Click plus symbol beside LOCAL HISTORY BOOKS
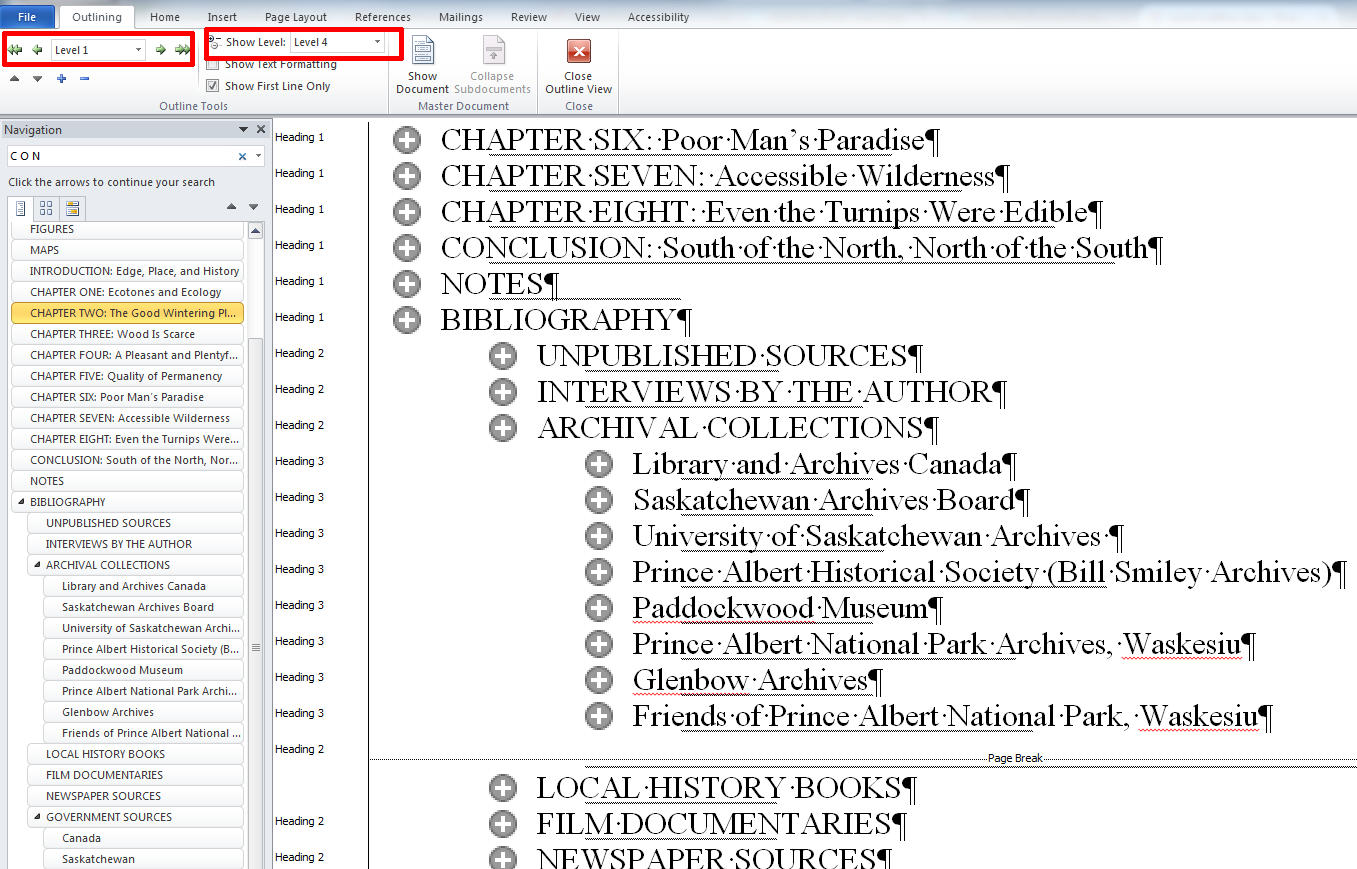Image resolution: width=1357 pixels, height=869 pixels. click(503, 788)
